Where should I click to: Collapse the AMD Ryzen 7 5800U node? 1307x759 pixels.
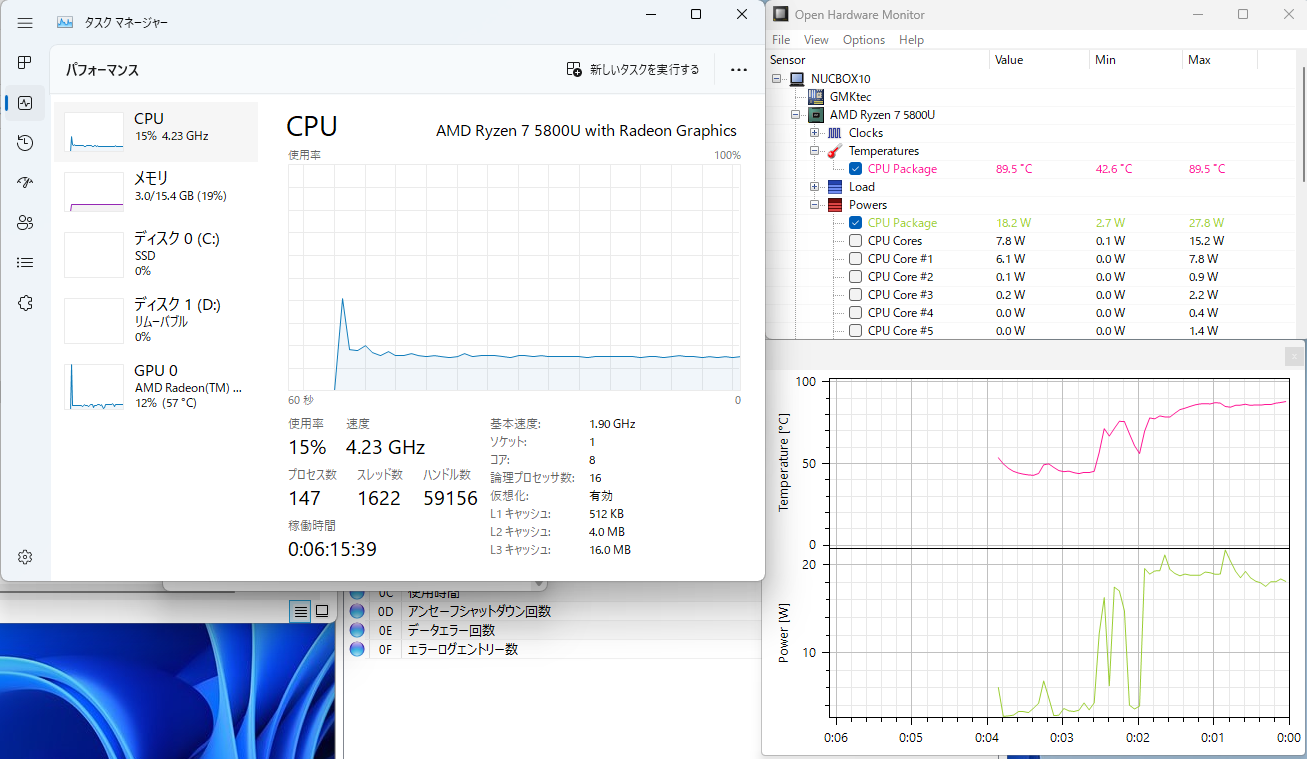point(796,115)
